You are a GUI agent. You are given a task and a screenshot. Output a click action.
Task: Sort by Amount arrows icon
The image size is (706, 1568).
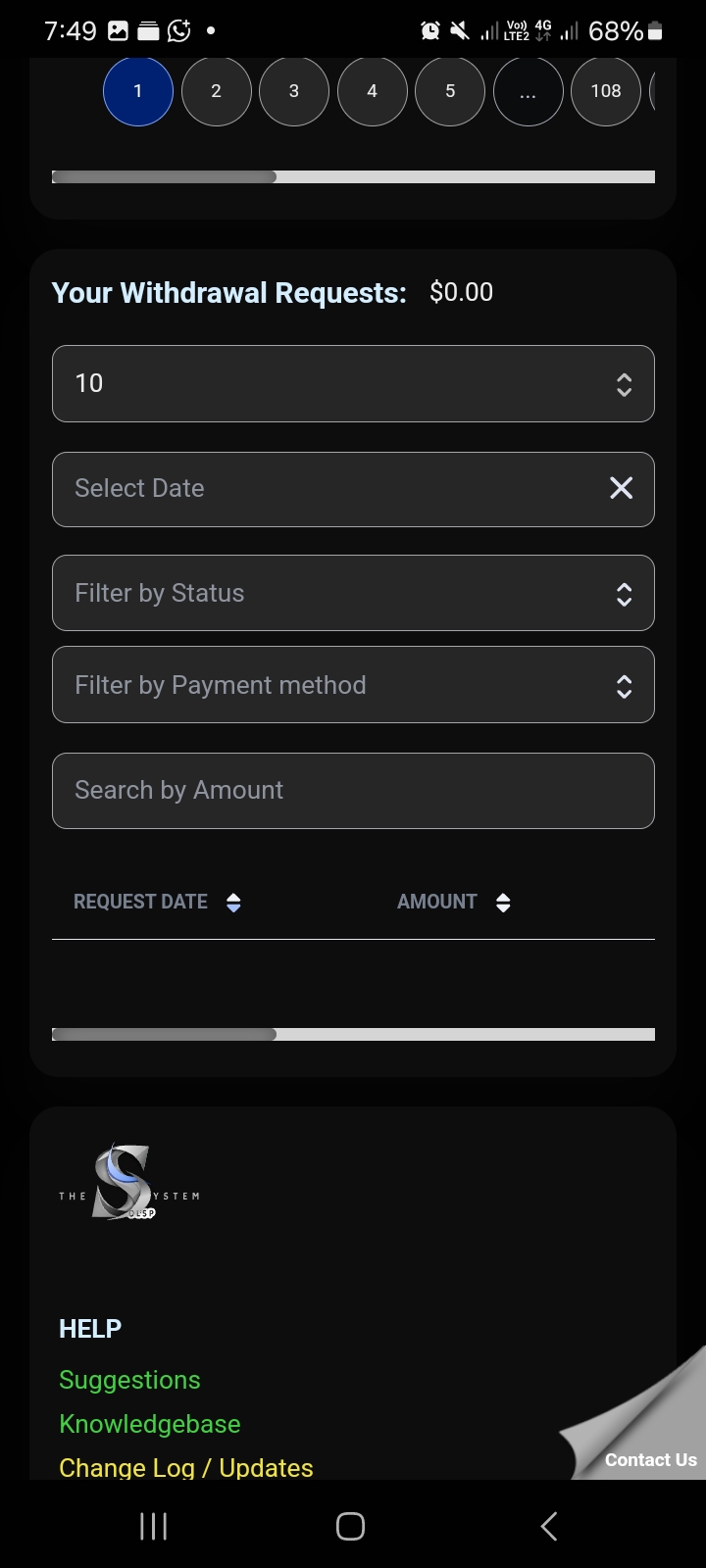pyautogui.click(x=503, y=903)
